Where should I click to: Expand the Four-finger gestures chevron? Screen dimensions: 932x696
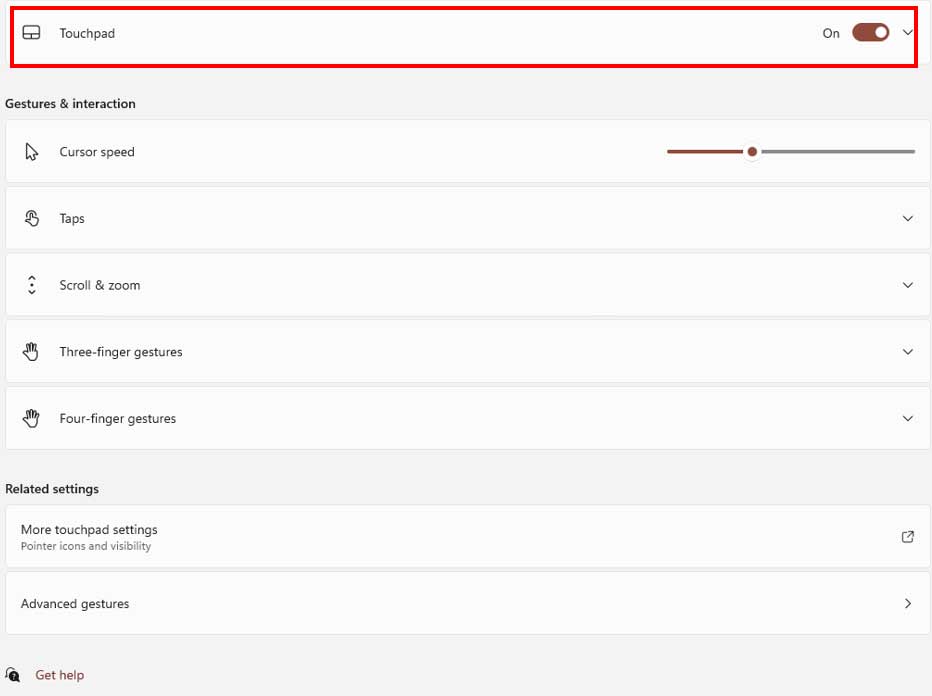click(x=908, y=418)
